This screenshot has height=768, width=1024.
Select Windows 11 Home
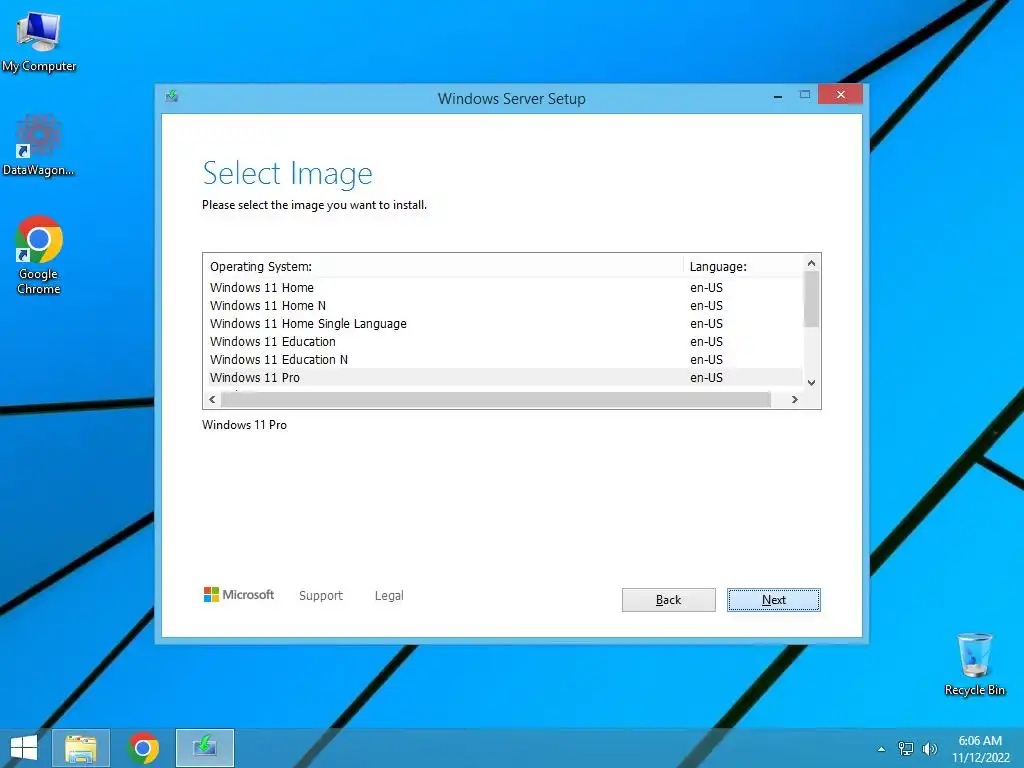coord(503,287)
